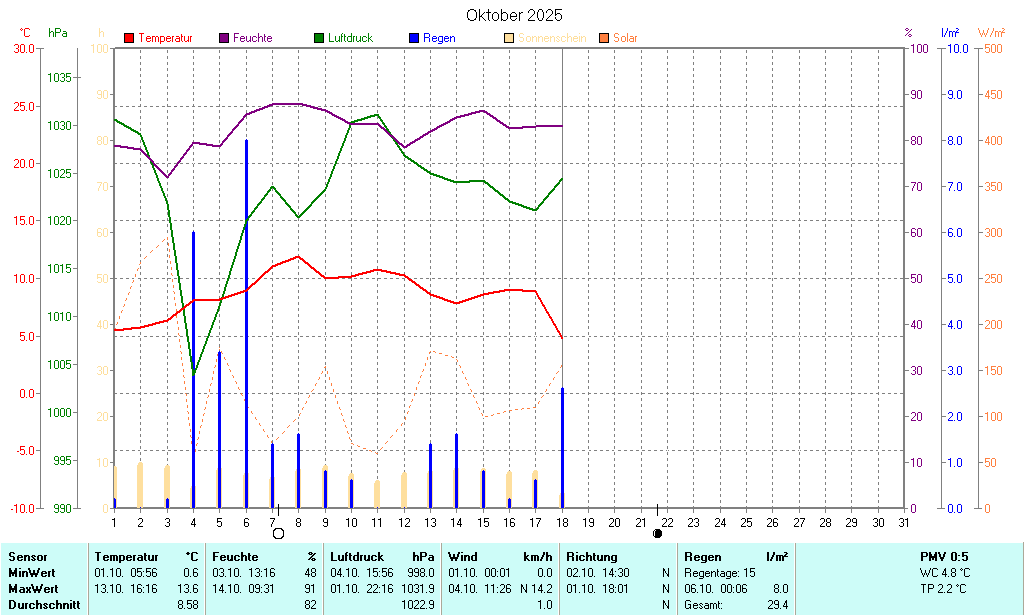This screenshot has width=1024, height=615.
Task: Click the Durchschnitt row label
Action: 41,604
